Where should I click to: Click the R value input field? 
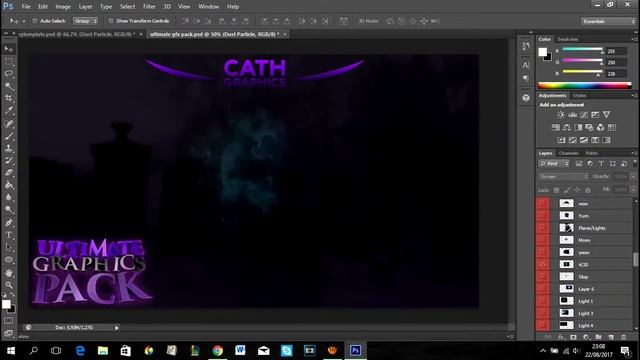coord(616,51)
